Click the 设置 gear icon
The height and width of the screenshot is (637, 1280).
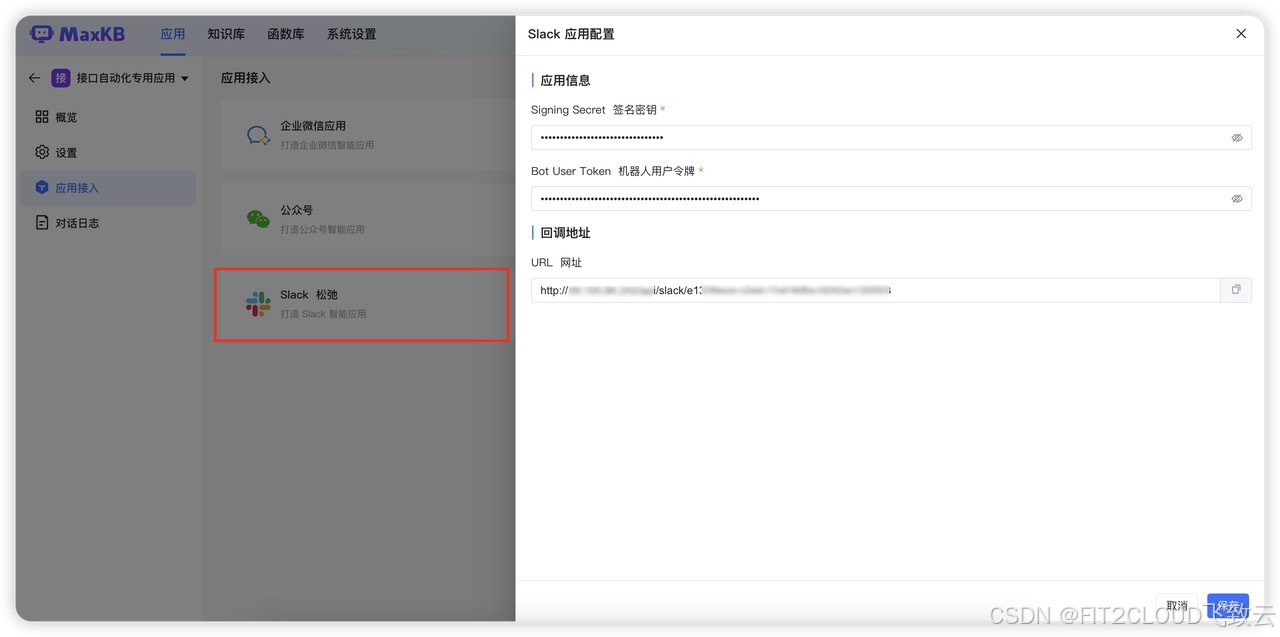tap(42, 152)
